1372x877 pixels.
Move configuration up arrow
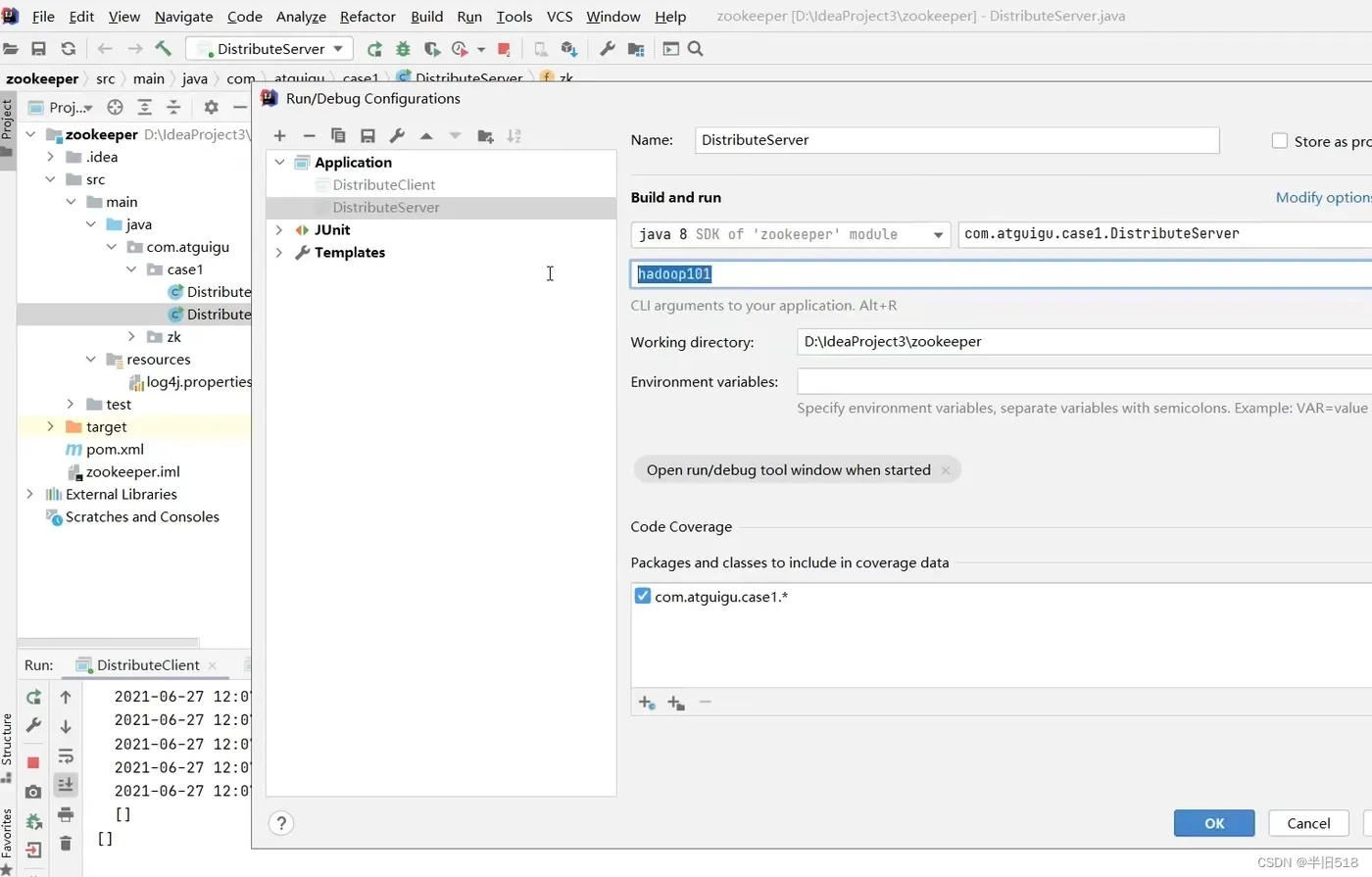point(426,136)
